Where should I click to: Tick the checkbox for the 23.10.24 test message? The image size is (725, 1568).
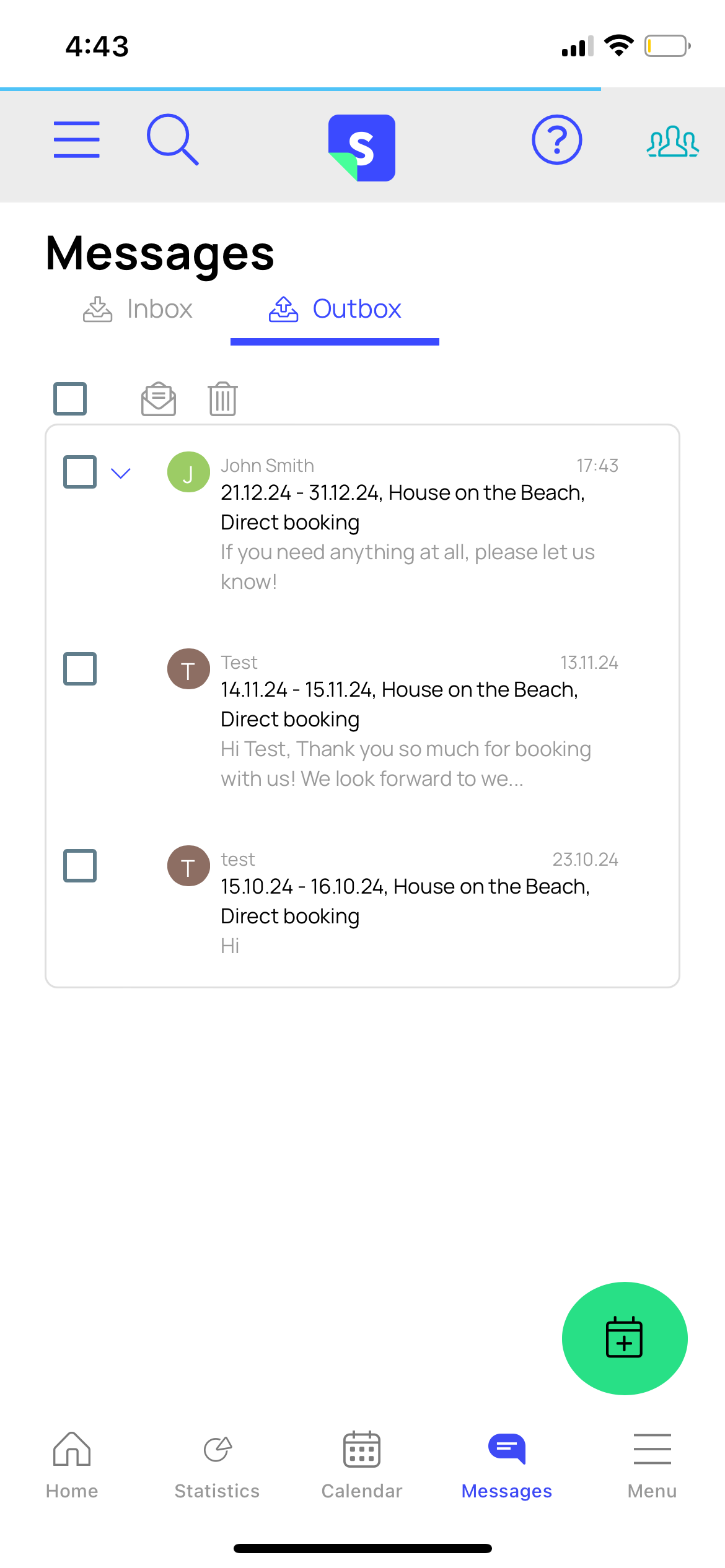[80, 866]
